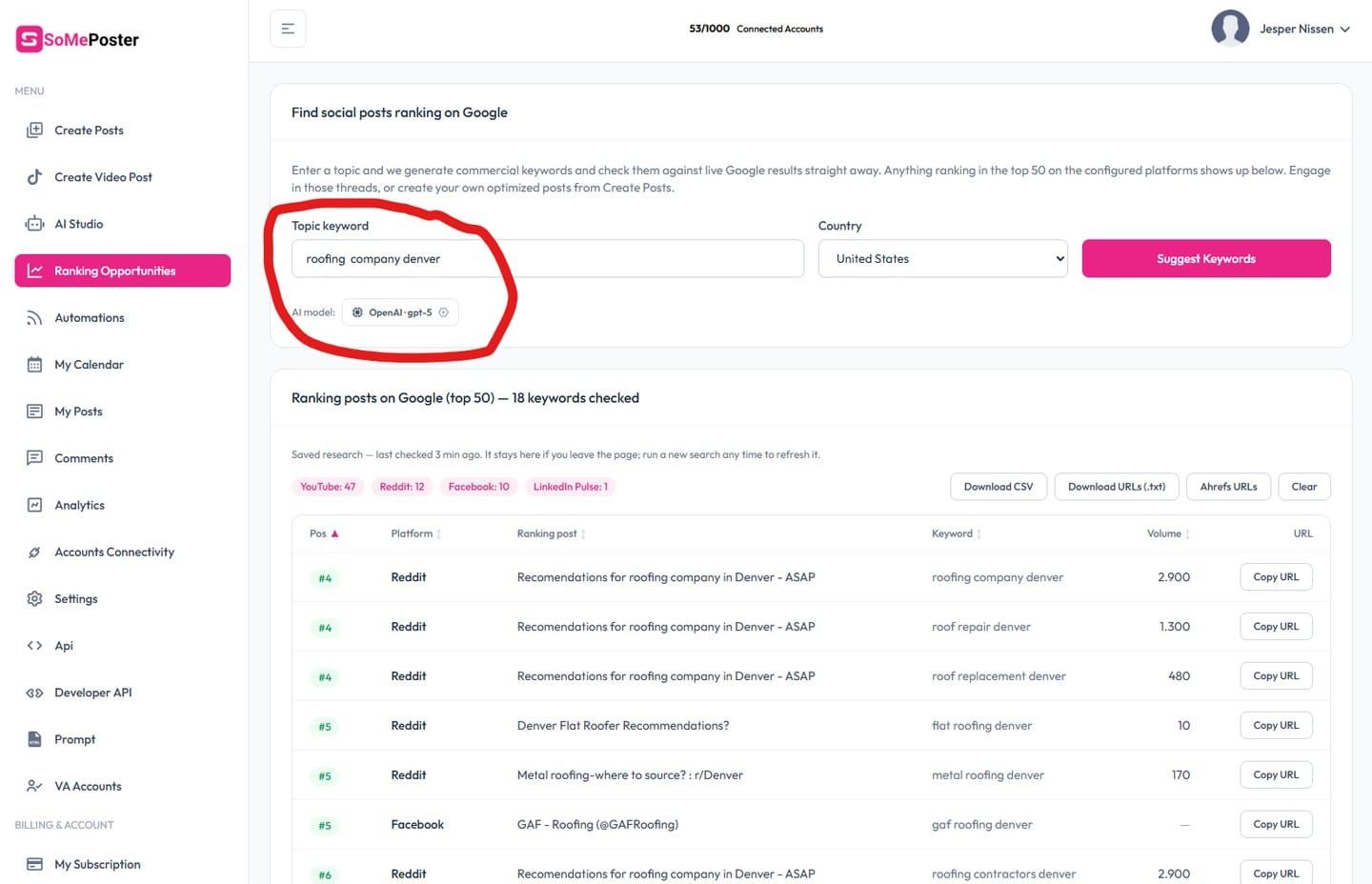The height and width of the screenshot is (884, 1372).
Task: Click the Create Video Post TikTok icon
Action: (x=34, y=177)
